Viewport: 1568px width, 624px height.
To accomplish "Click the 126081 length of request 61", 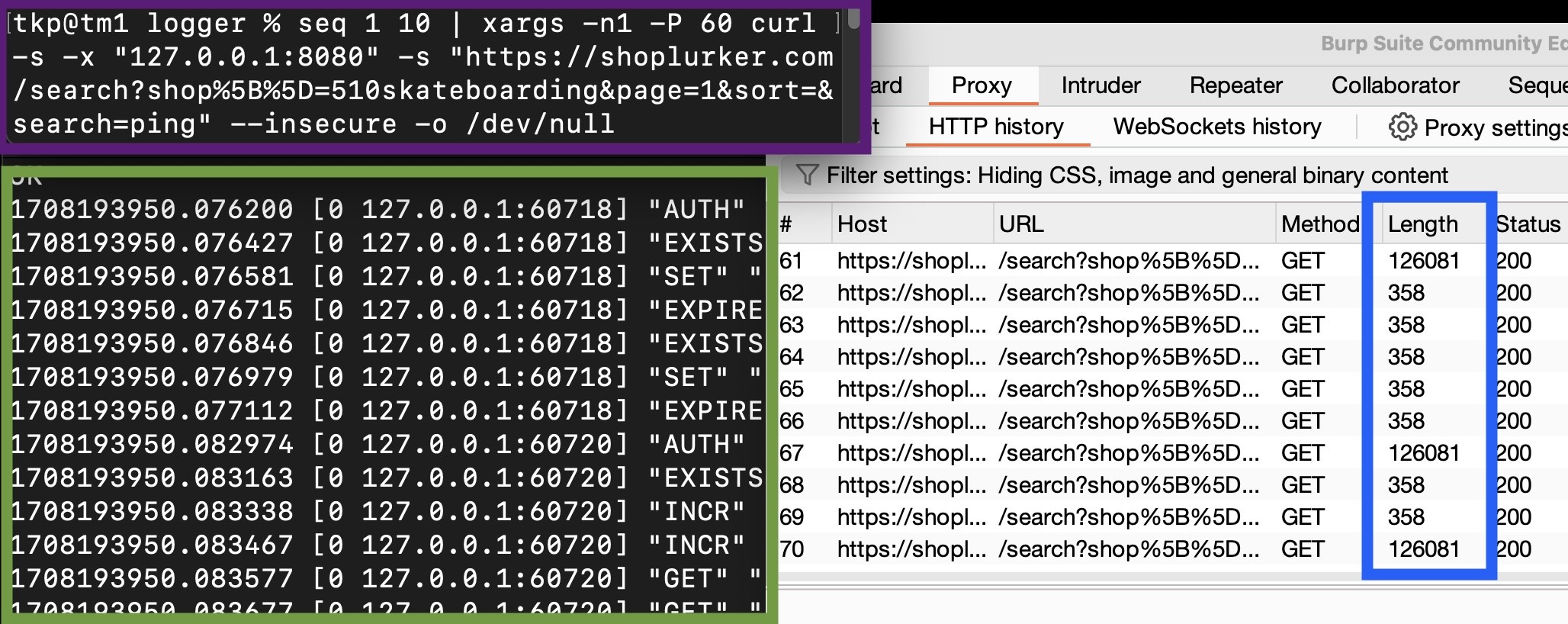I will pos(1424,261).
